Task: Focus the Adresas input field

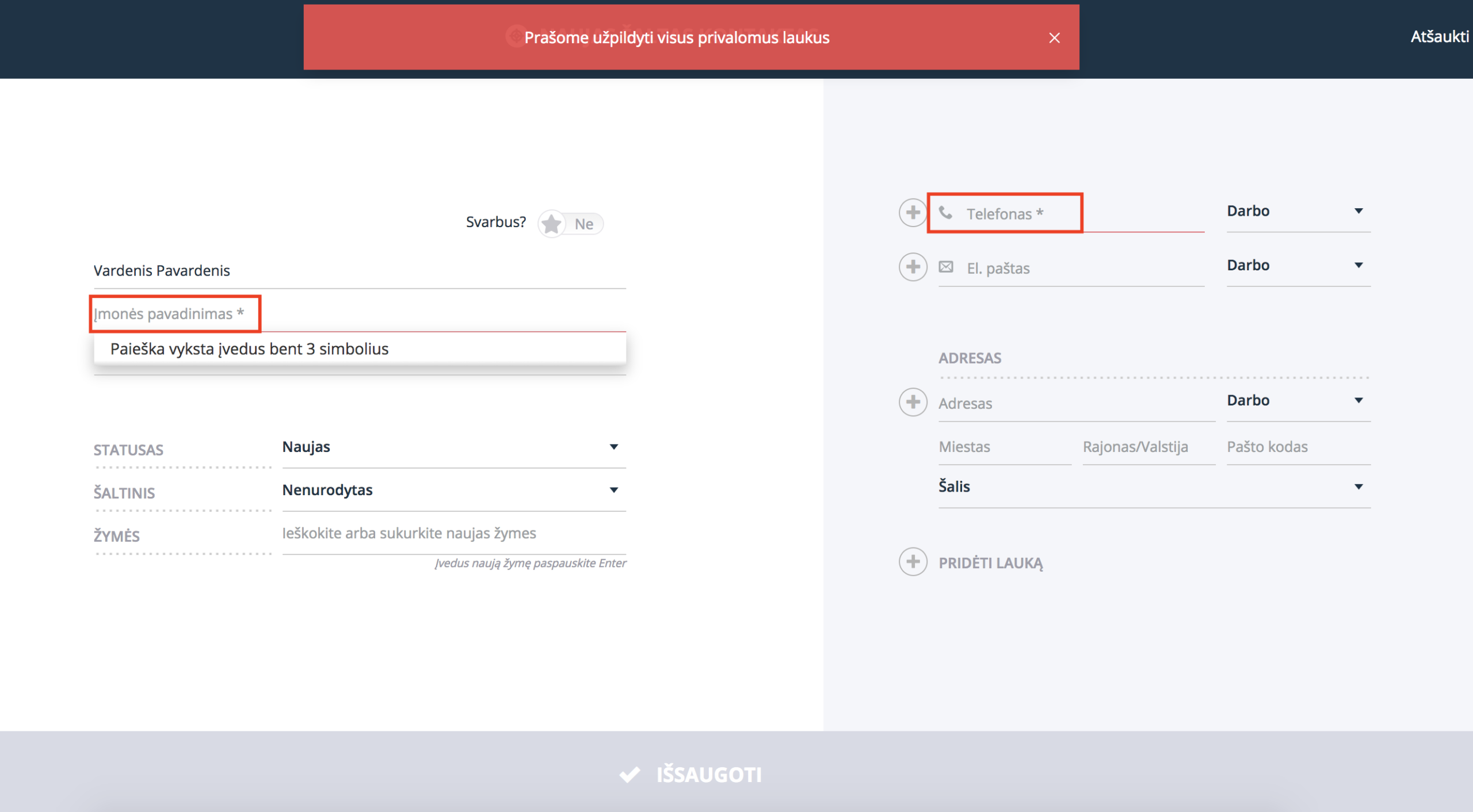Action: (1077, 404)
